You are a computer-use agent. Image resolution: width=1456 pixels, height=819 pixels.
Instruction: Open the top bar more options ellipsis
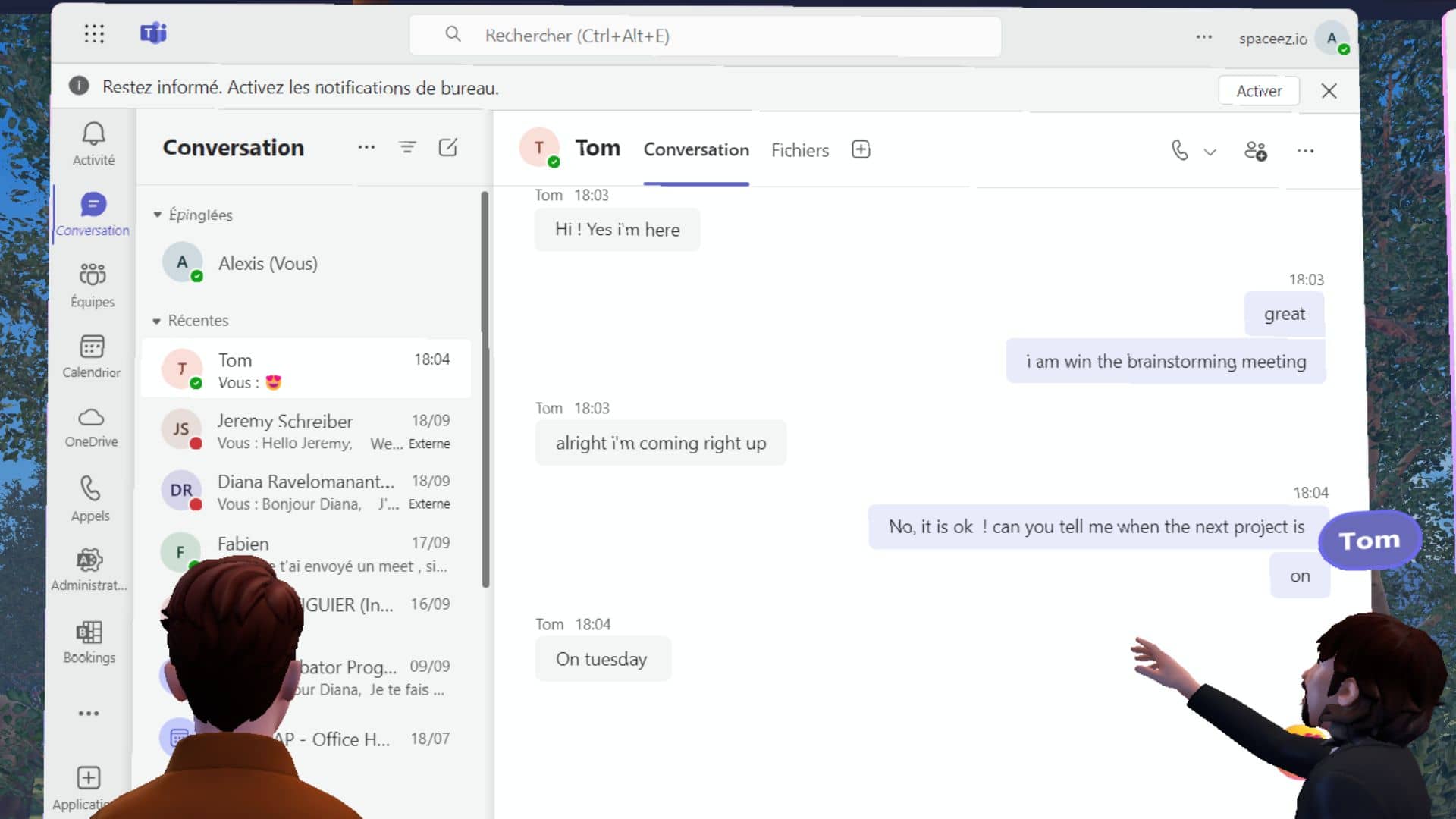(x=1204, y=36)
